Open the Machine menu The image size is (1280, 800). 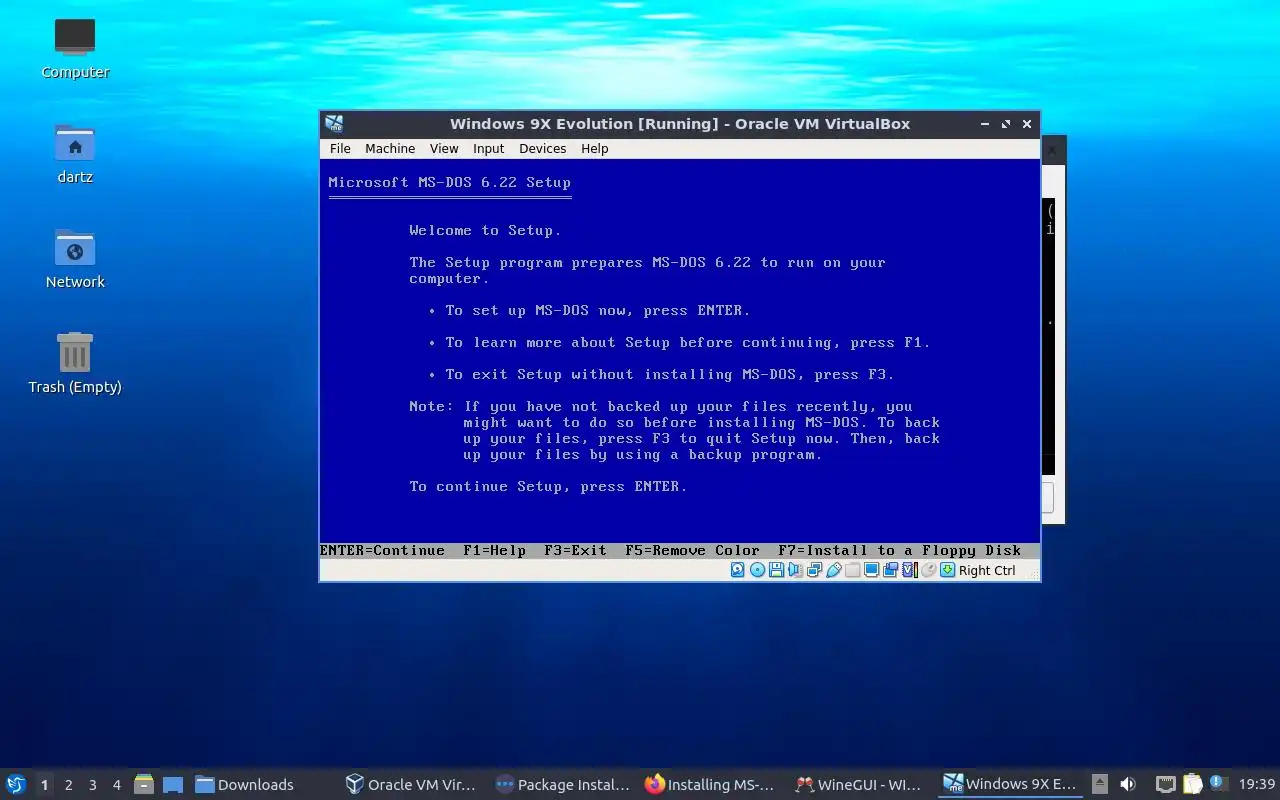390,148
